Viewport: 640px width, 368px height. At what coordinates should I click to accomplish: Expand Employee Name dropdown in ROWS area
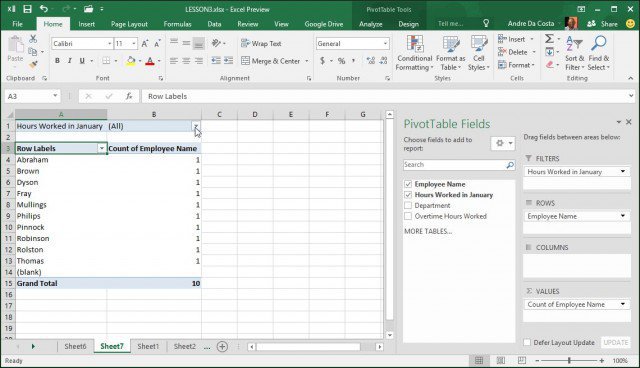pos(622,216)
